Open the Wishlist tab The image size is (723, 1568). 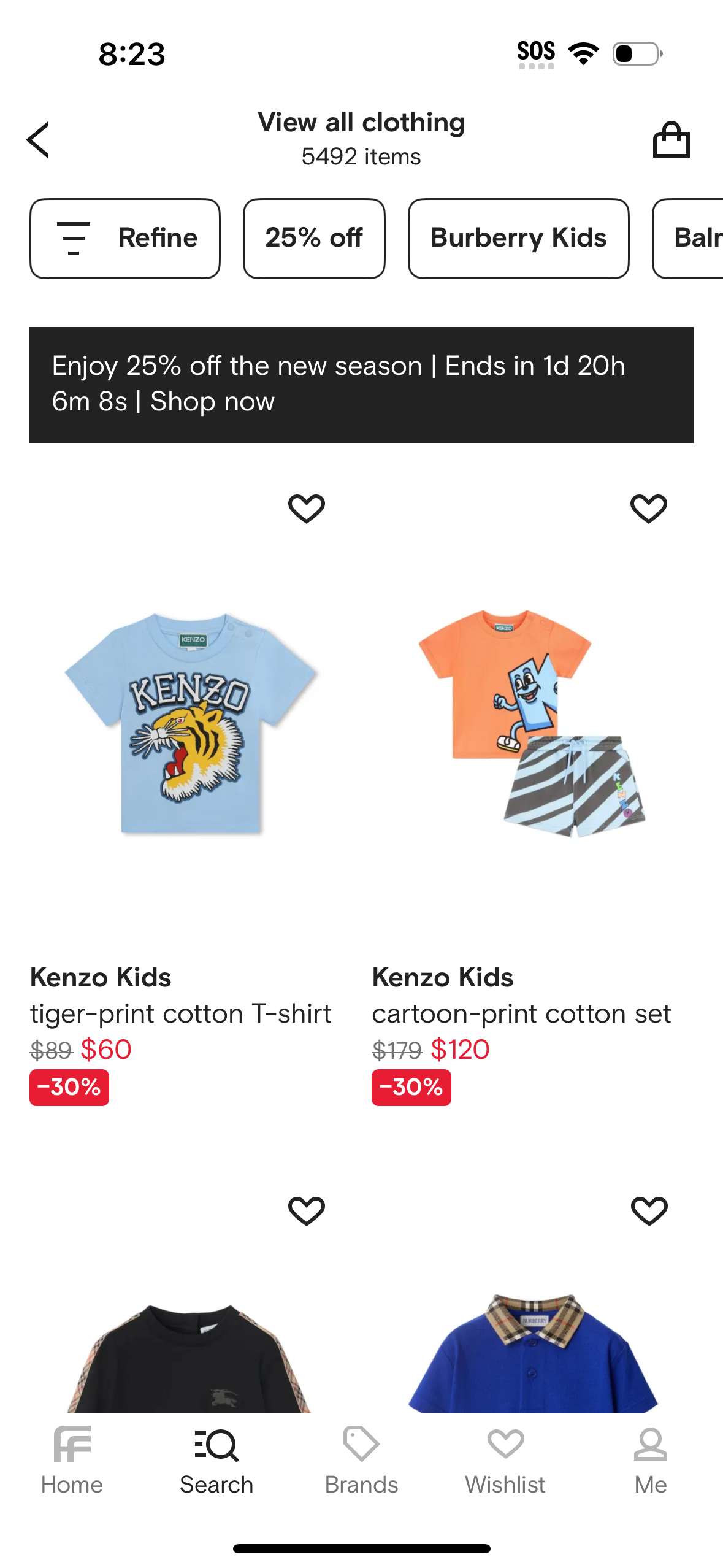[505, 1461]
